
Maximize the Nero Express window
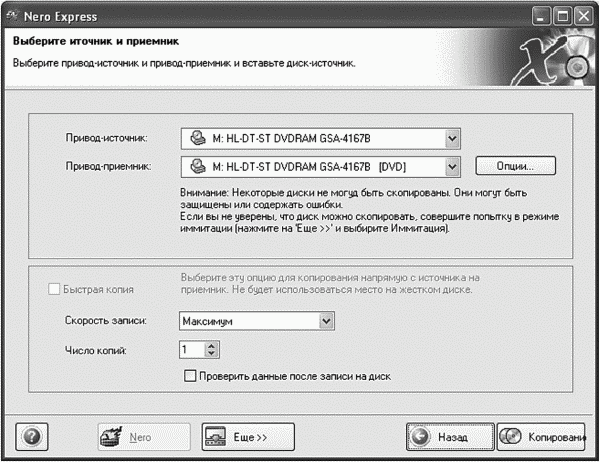(562, 16)
